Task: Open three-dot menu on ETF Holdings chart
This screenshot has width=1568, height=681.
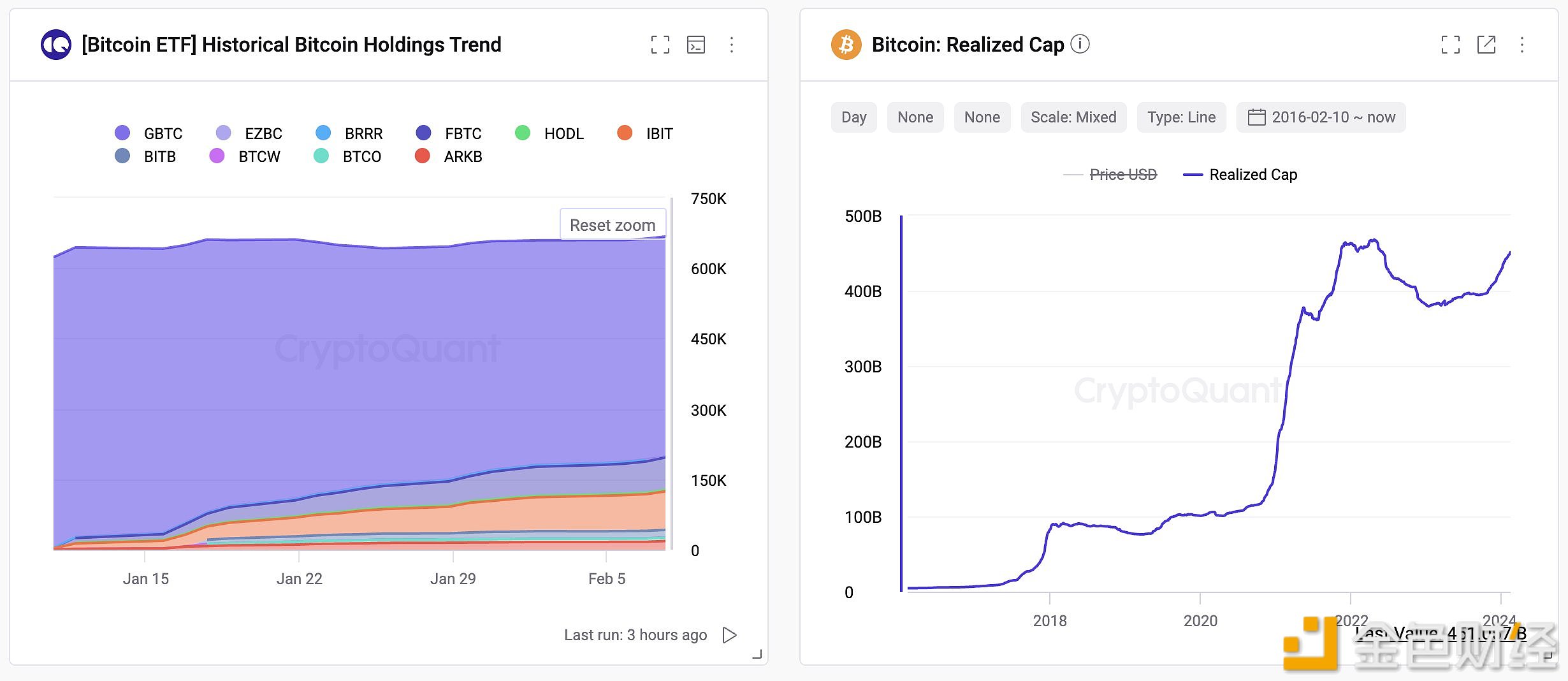Action: 731,45
